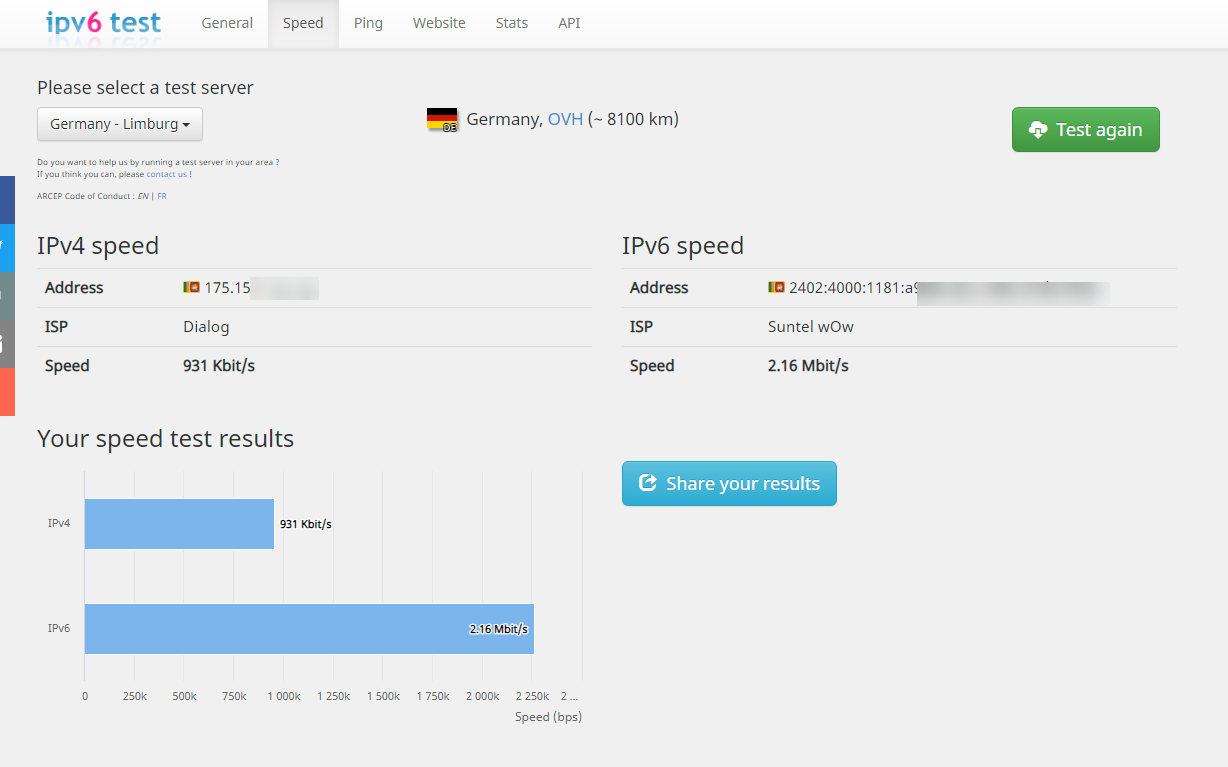Go to the Website tab
The width and height of the screenshot is (1228, 767).
[439, 23]
